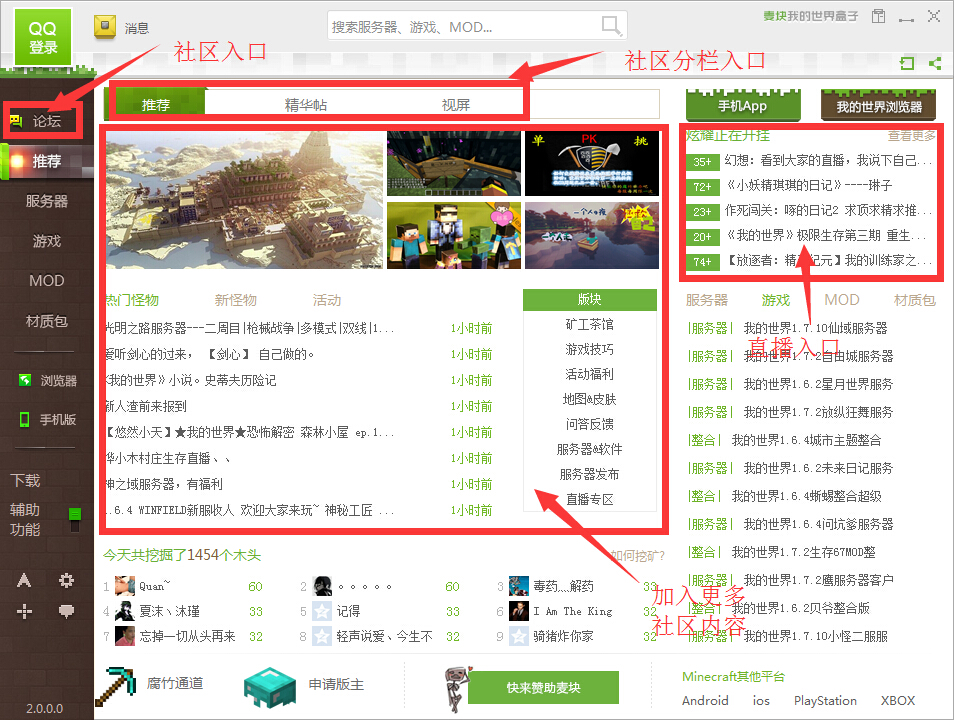This screenshot has width=954, height=720.
Task: Select the 新怪物 tab in forum list
Action: [x=235, y=299]
